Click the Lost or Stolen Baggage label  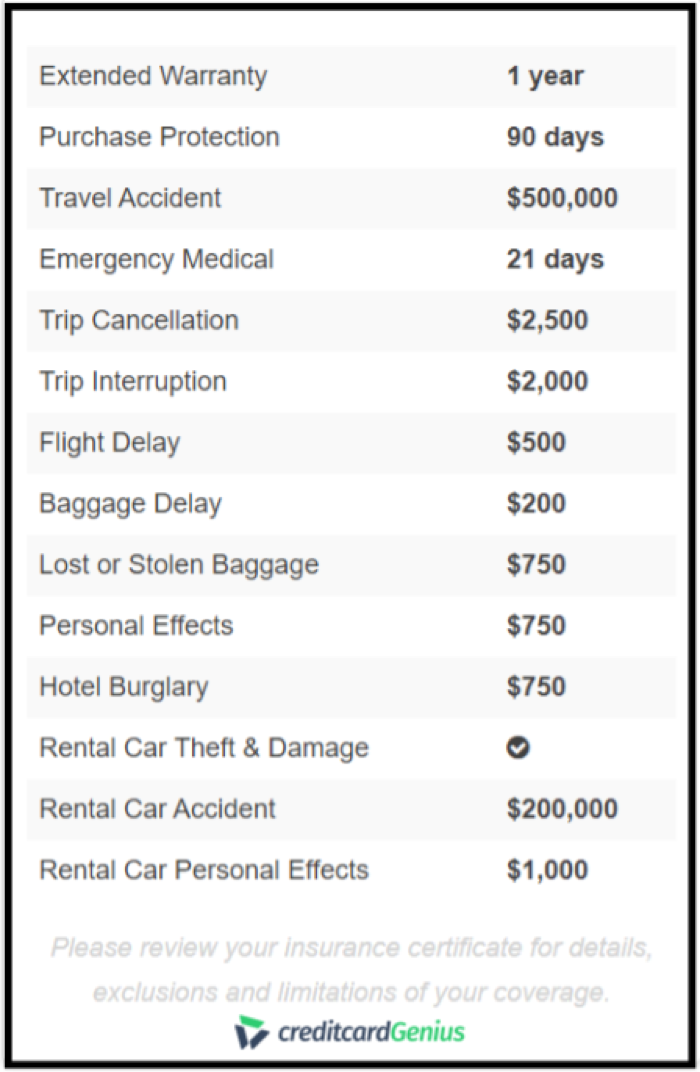pyautogui.click(x=179, y=565)
